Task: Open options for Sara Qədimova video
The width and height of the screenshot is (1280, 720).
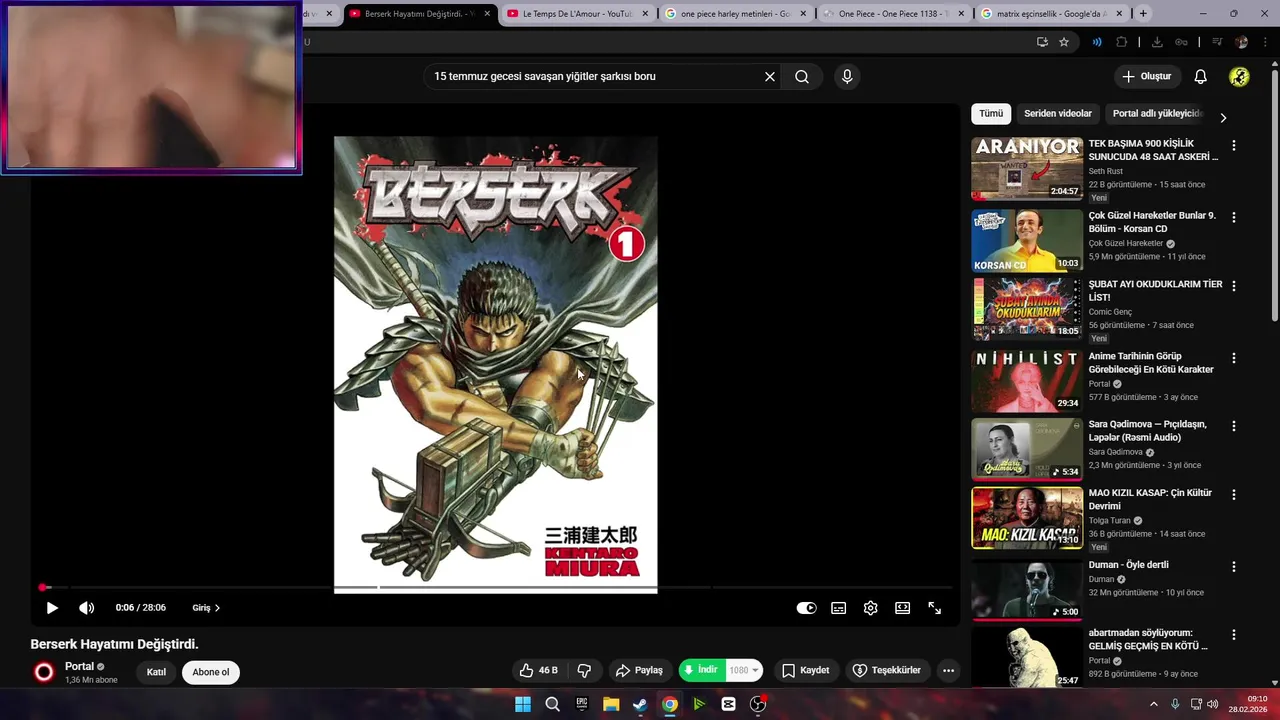Action: pyautogui.click(x=1233, y=426)
